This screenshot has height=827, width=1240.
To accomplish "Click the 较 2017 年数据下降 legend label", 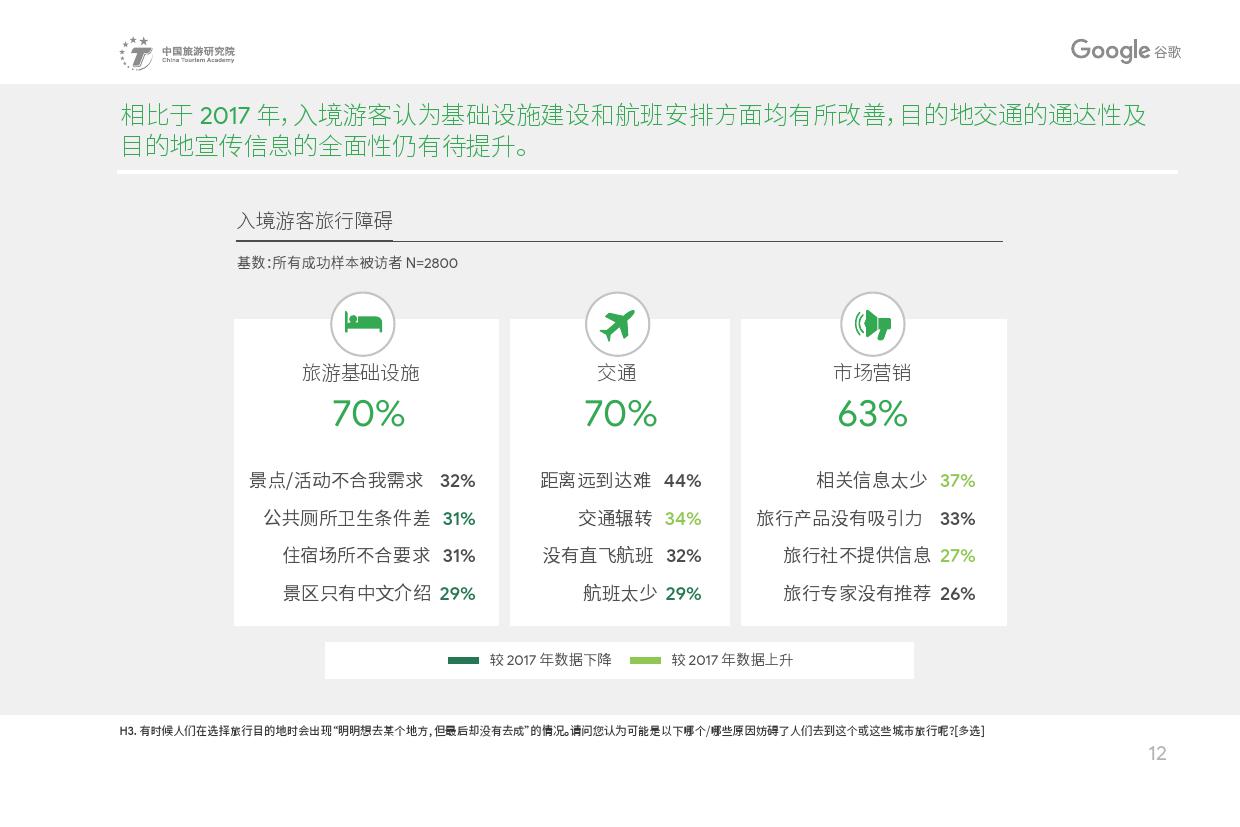I will 550,660.
